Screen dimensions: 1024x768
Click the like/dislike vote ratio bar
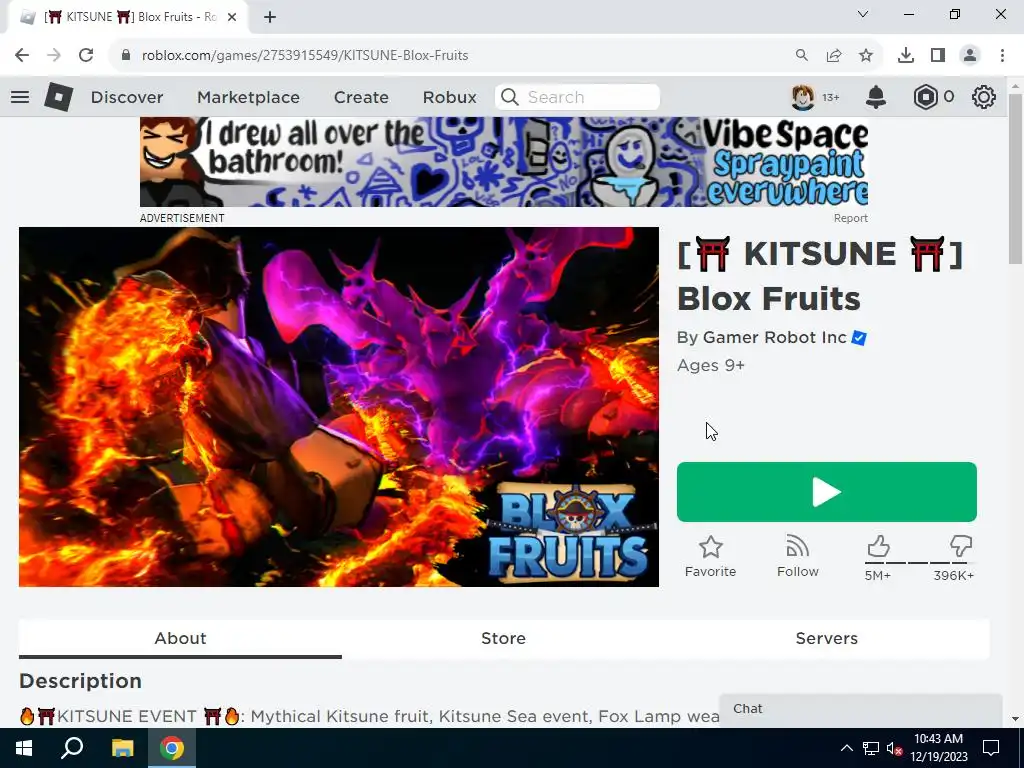coord(919,562)
